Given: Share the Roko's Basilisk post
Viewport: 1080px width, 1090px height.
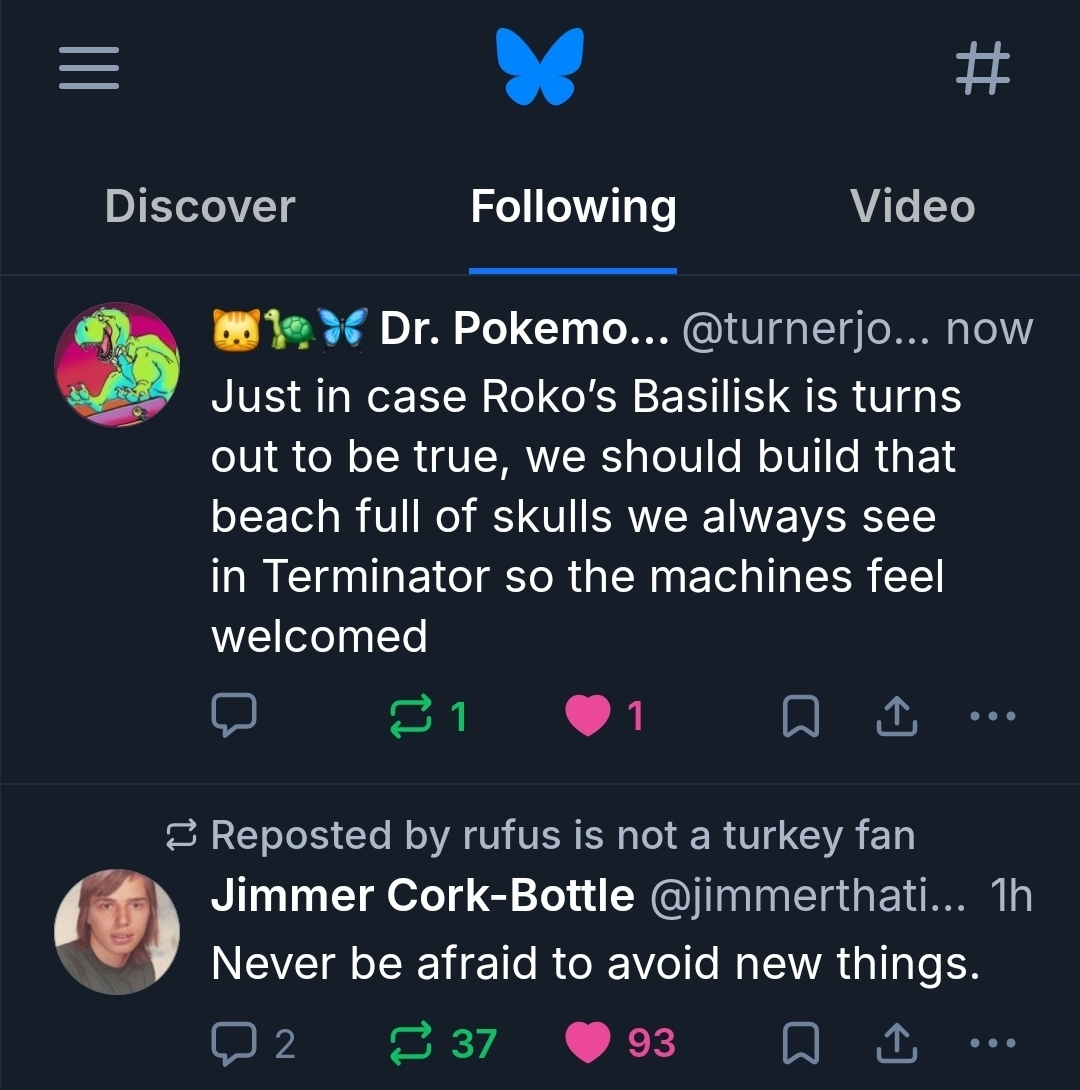Looking at the screenshot, I should tap(897, 716).
